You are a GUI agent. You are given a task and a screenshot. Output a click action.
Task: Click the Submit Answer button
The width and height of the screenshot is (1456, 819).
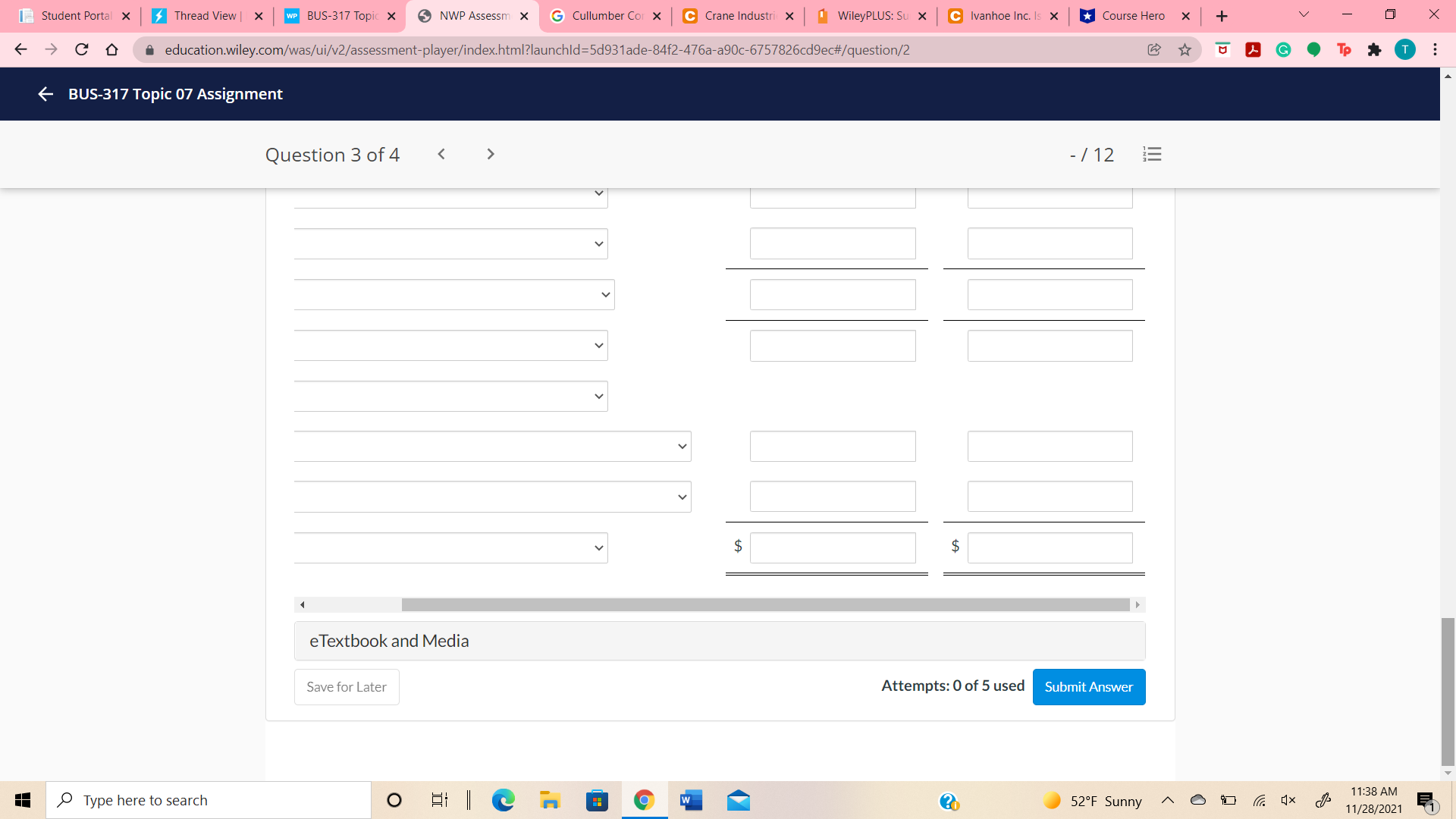[x=1088, y=687]
